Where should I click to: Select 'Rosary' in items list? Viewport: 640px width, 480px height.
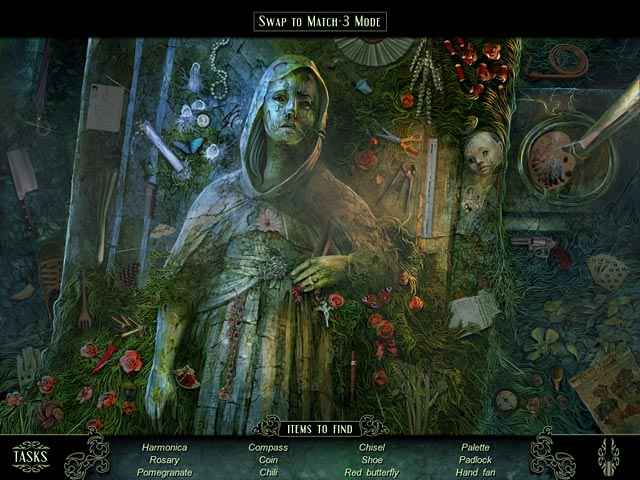164,460
